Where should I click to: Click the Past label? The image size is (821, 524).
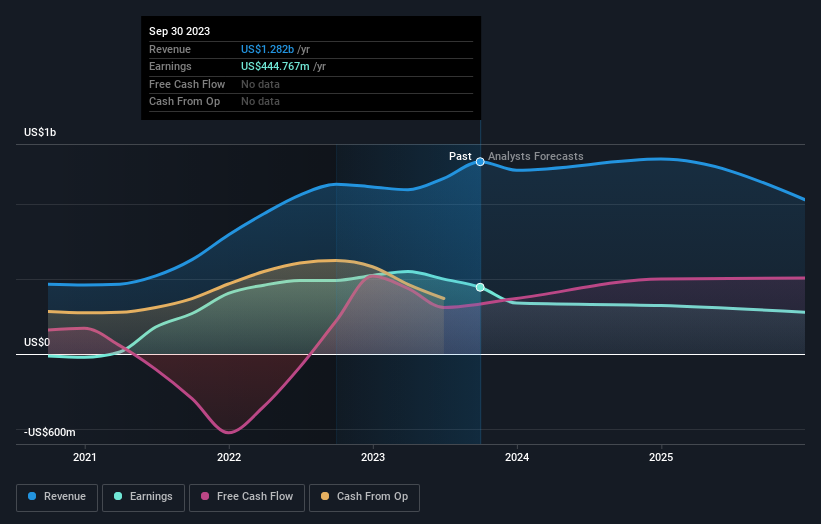click(x=460, y=156)
